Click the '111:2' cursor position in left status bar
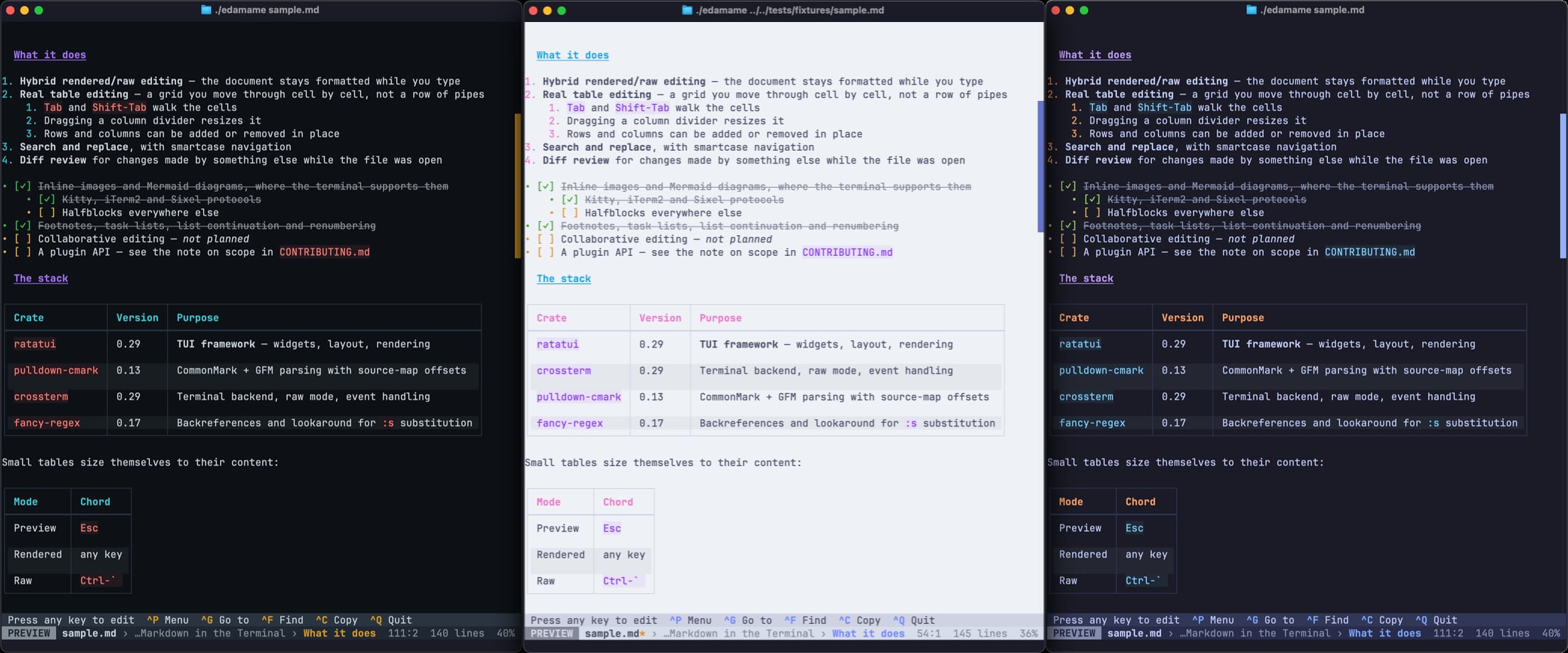1568x653 pixels. pyautogui.click(x=403, y=633)
